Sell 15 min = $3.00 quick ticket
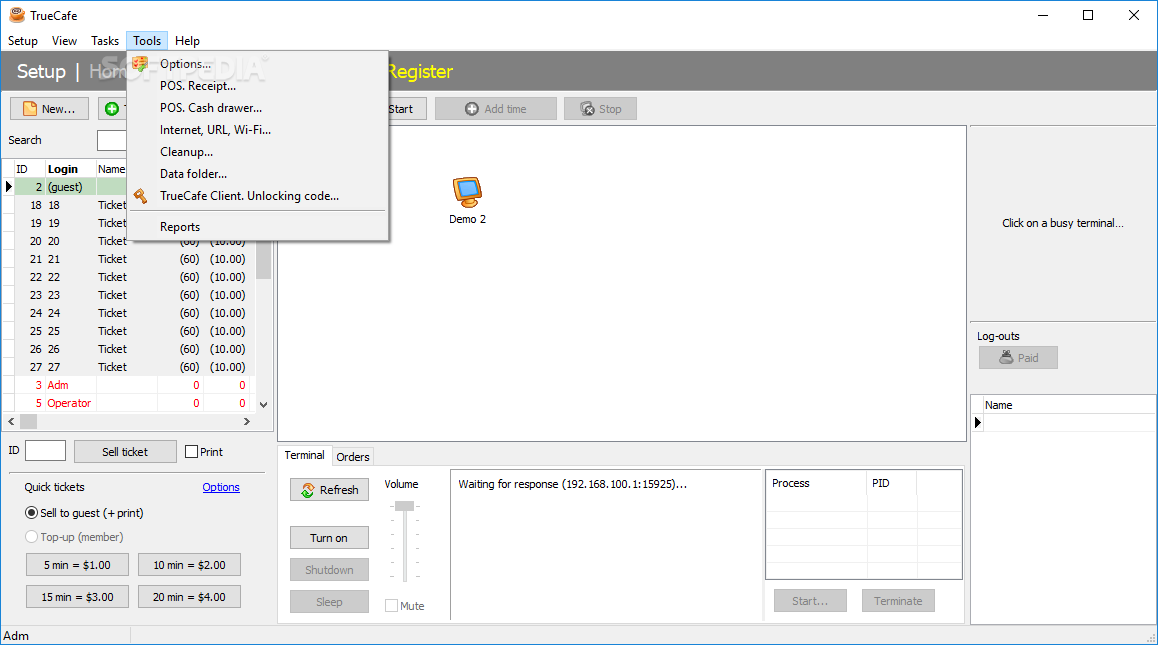This screenshot has width=1158, height=645. [77, 596]
